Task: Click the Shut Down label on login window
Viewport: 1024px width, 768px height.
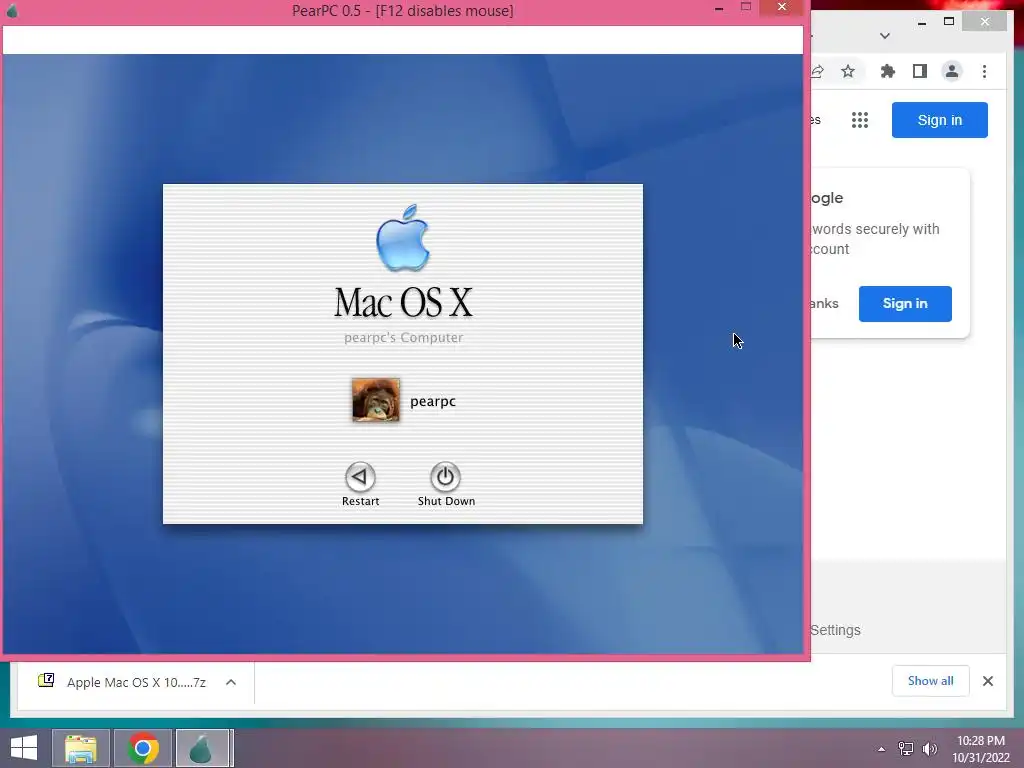Action: [446, 501]
